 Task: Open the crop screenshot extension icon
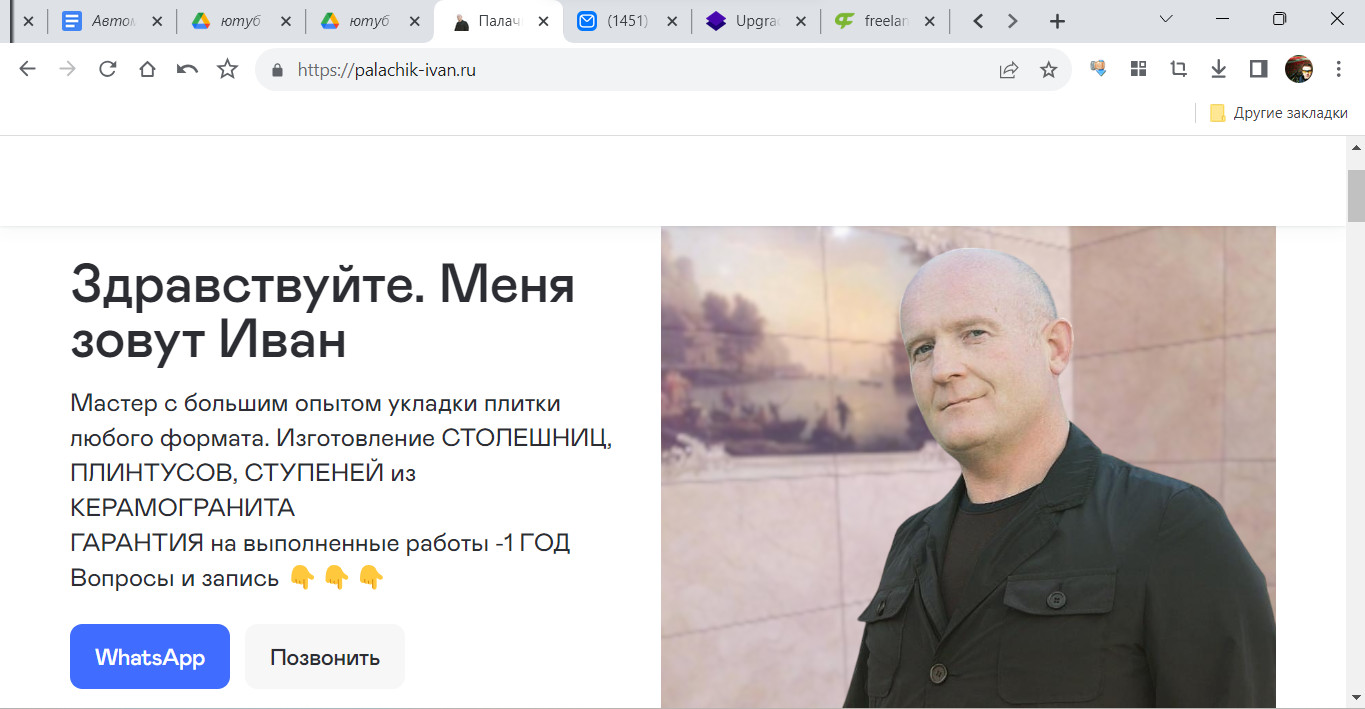point(1178,69)
